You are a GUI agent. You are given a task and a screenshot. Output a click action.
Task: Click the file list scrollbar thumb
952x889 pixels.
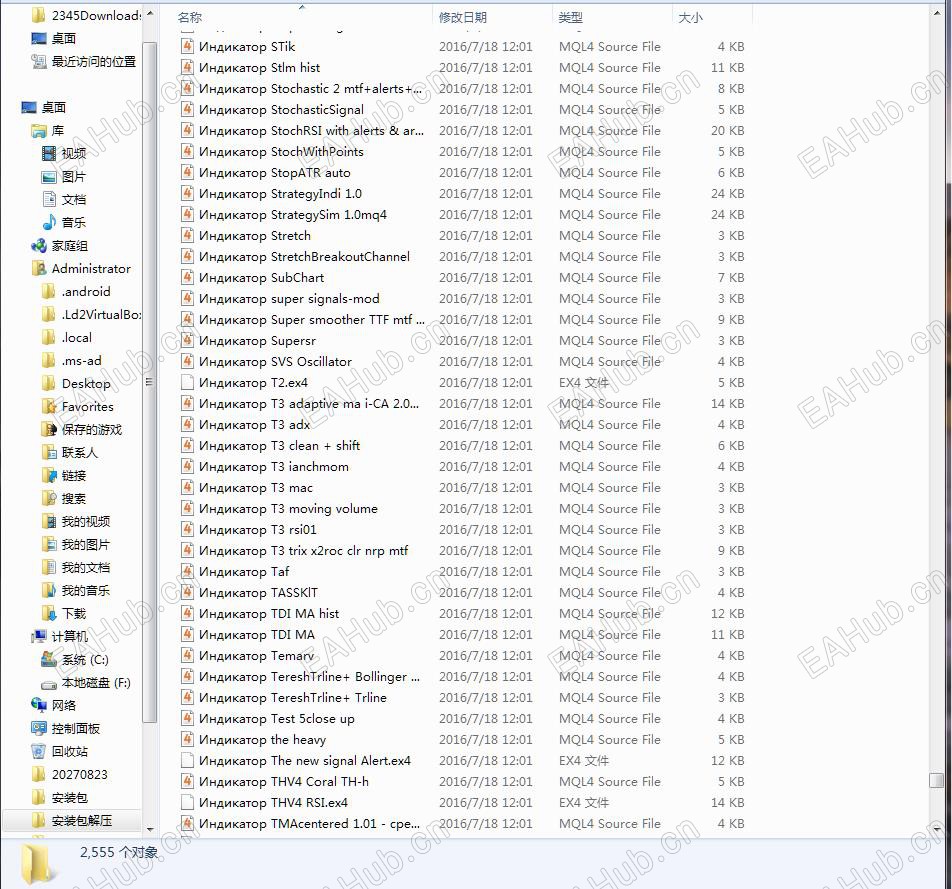pyautogui.click(x=936, y=780)
